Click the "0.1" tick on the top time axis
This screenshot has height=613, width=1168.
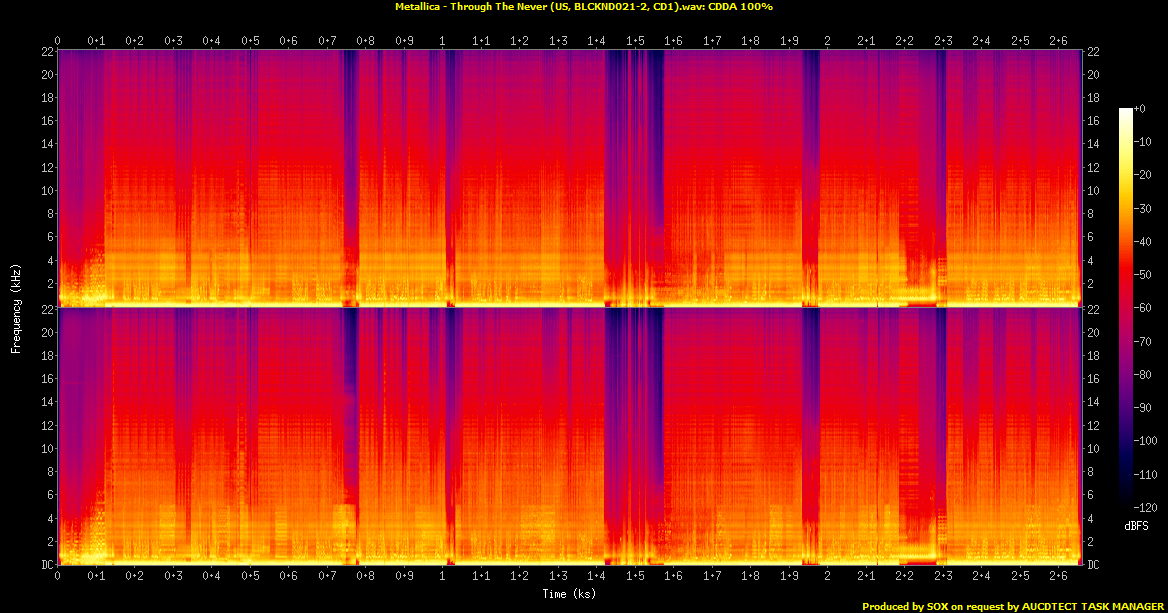point(96,41)
